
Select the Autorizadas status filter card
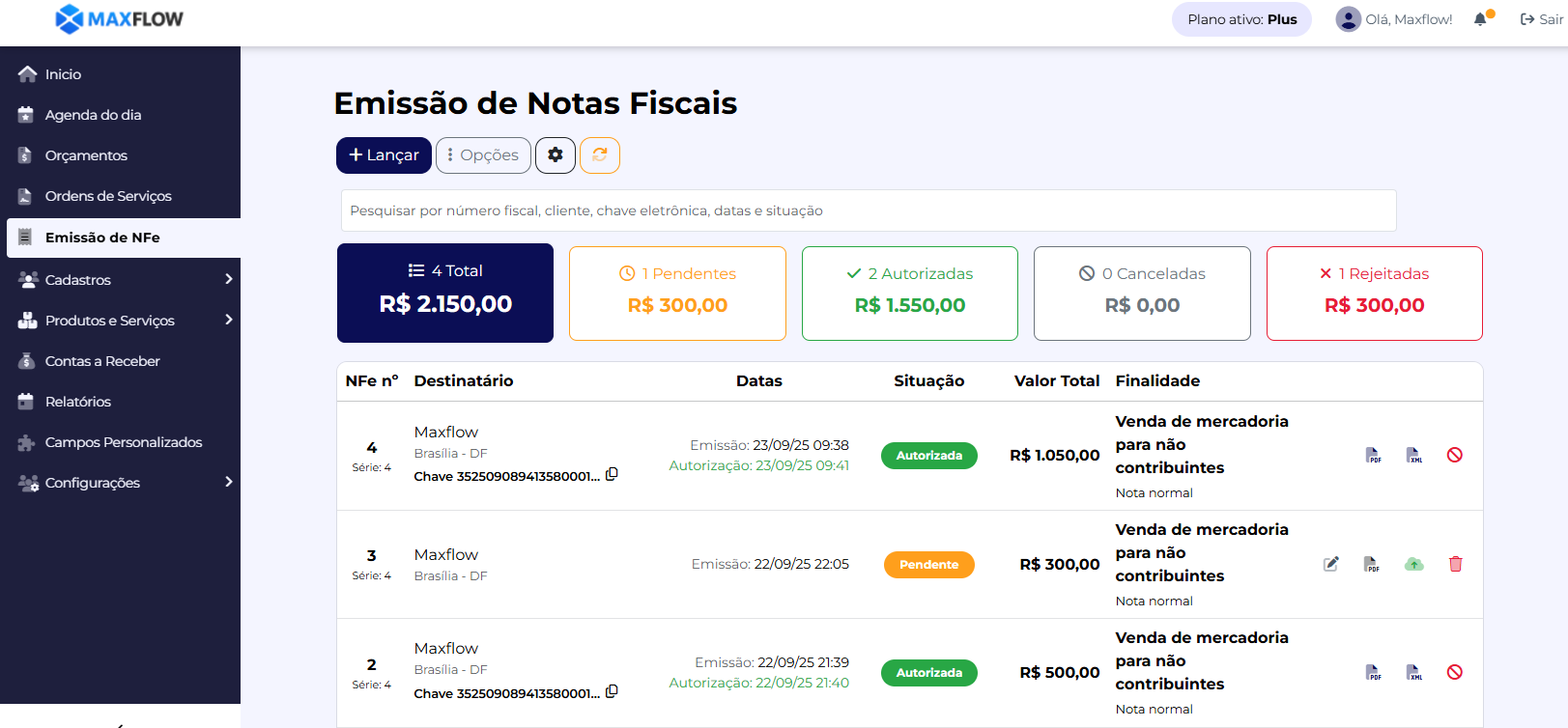tap(909, 293)
